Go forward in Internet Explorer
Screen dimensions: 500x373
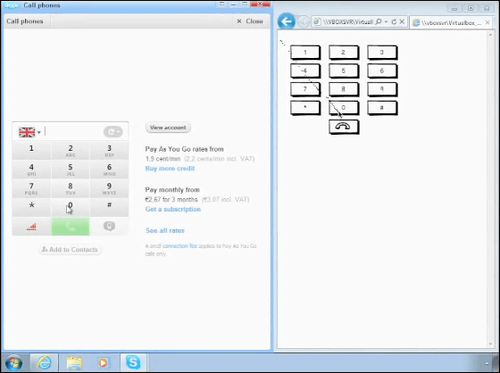pos(303,22)
